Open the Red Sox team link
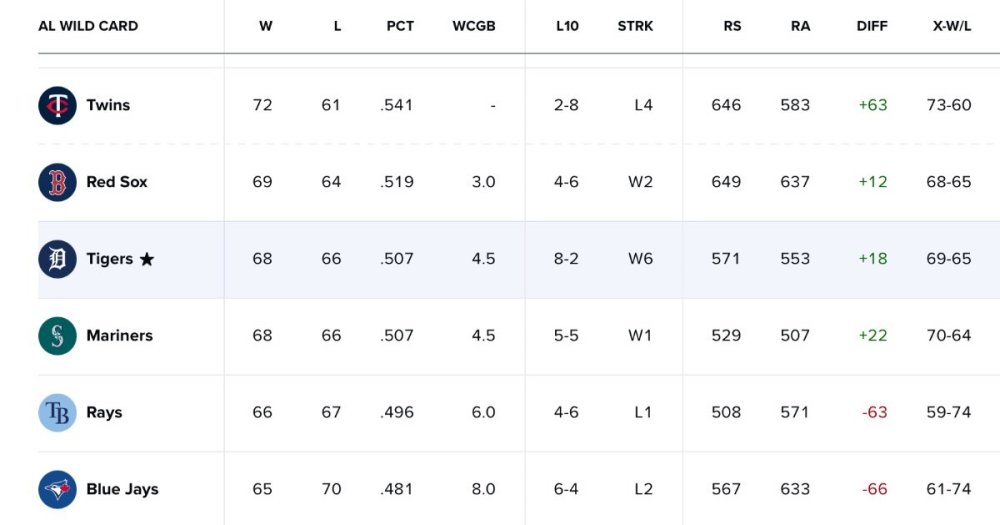 [x=117, y=182]
